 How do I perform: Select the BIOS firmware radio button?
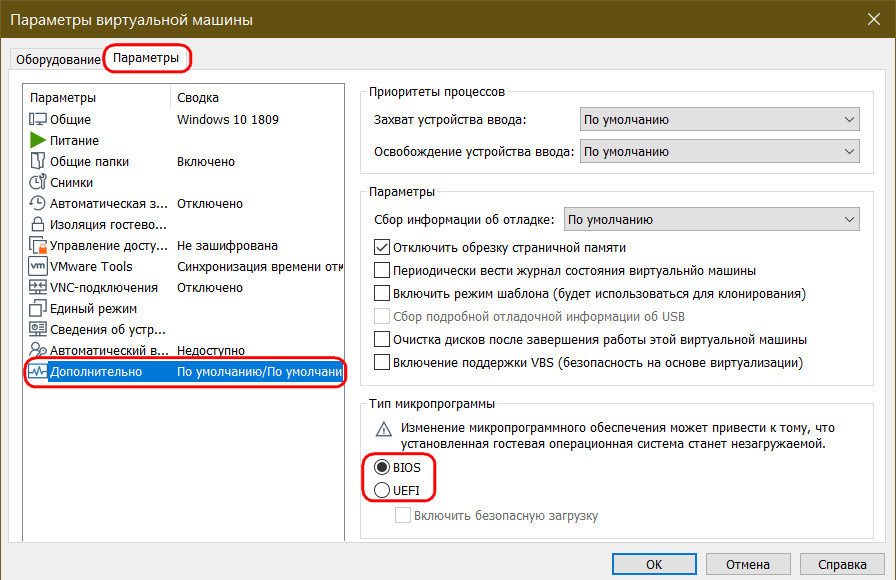pyautogui.click(x=381, y=467)
